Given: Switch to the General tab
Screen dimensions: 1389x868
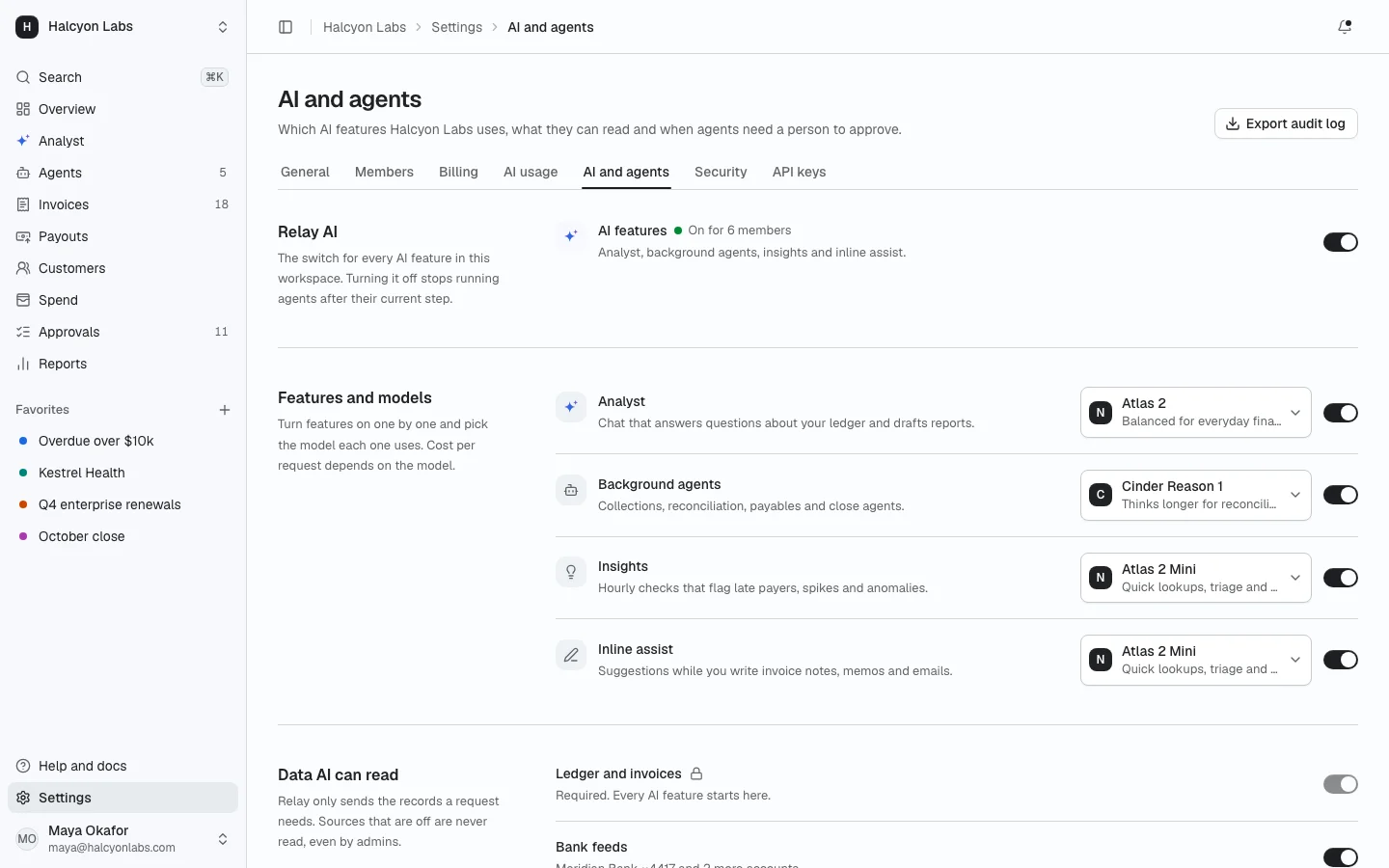Looking at the screenshot, I should pos(305,172).
